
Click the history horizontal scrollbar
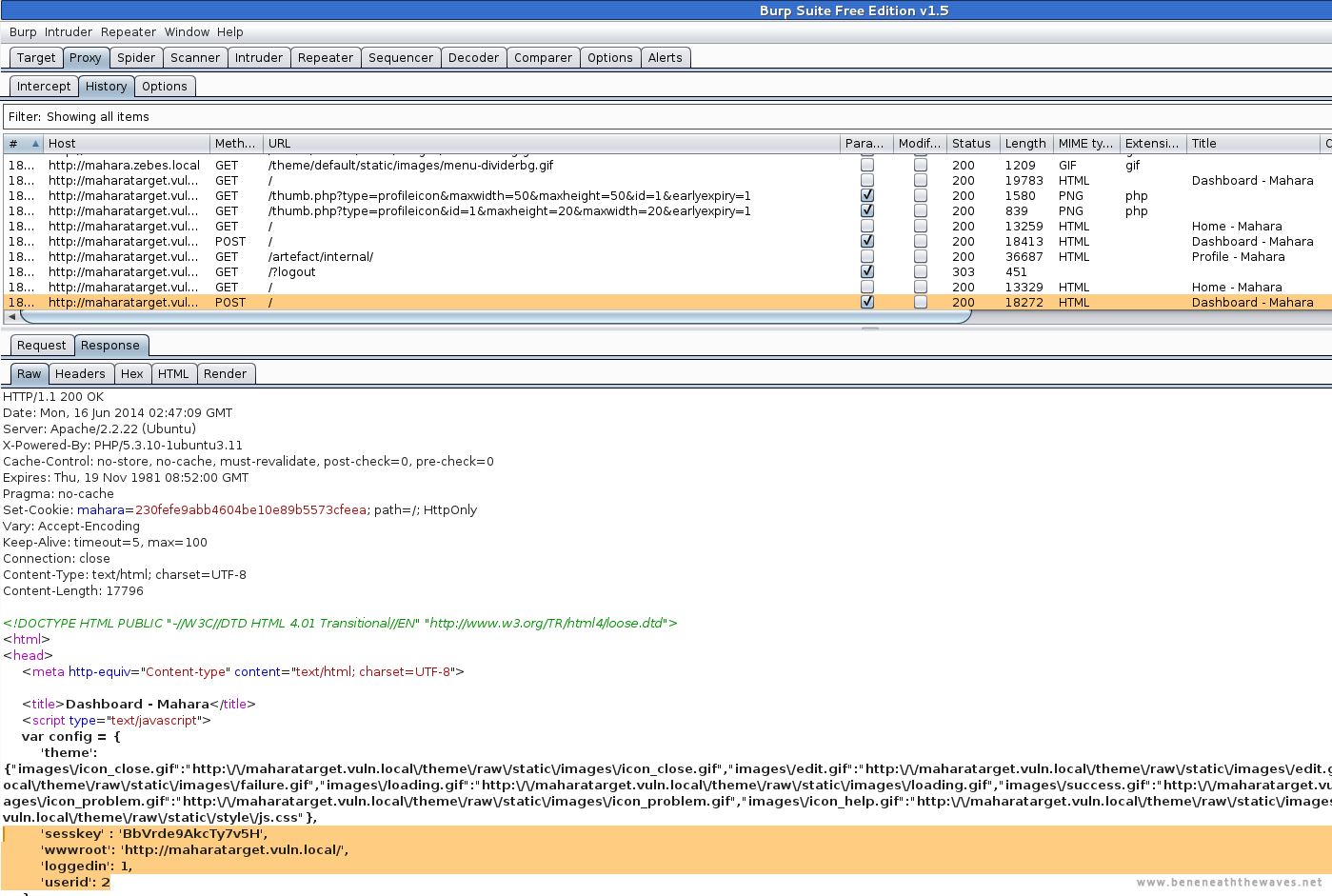point(495,316)
